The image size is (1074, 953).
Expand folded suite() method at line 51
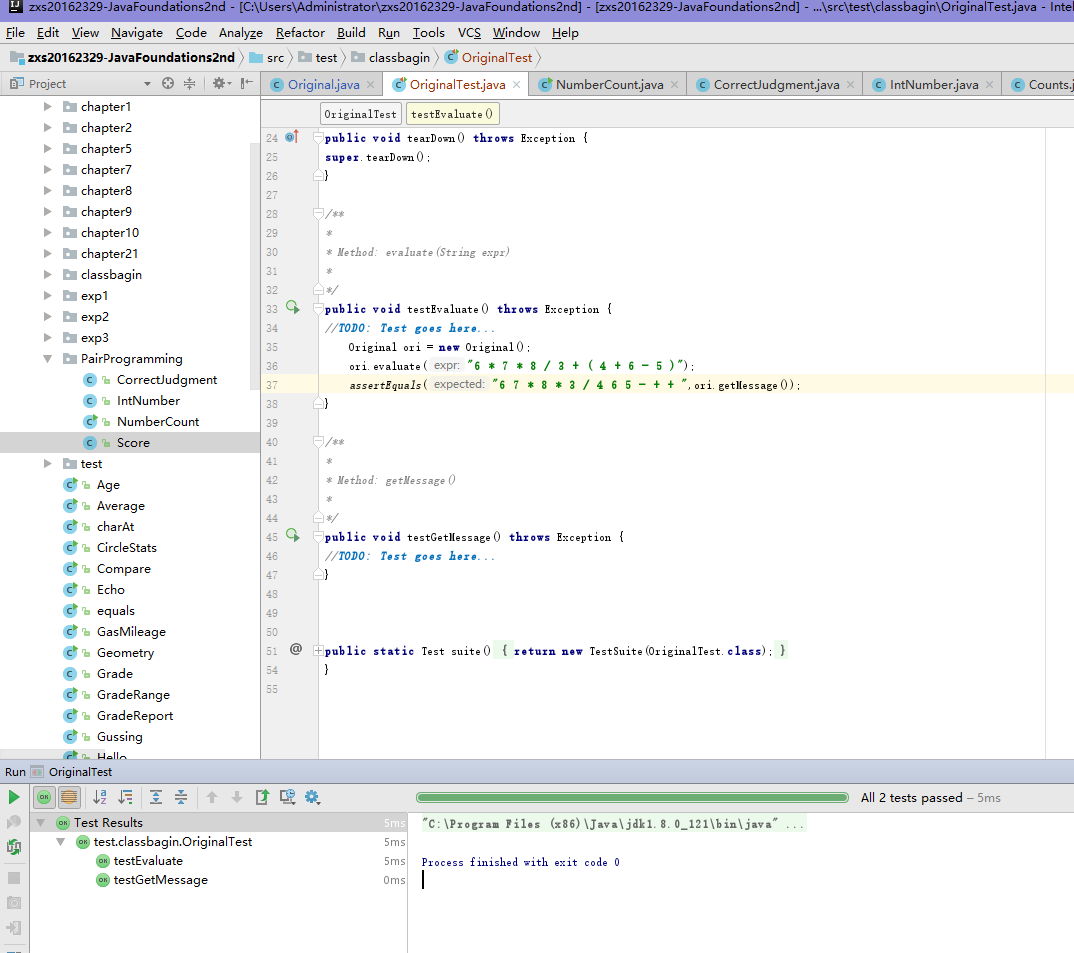(x=318, y=650)
